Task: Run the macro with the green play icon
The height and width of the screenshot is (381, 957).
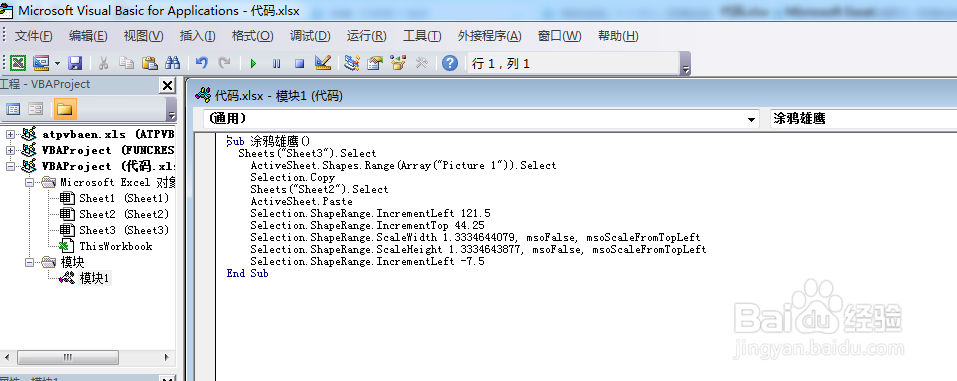Action: (x=253, y=64)
